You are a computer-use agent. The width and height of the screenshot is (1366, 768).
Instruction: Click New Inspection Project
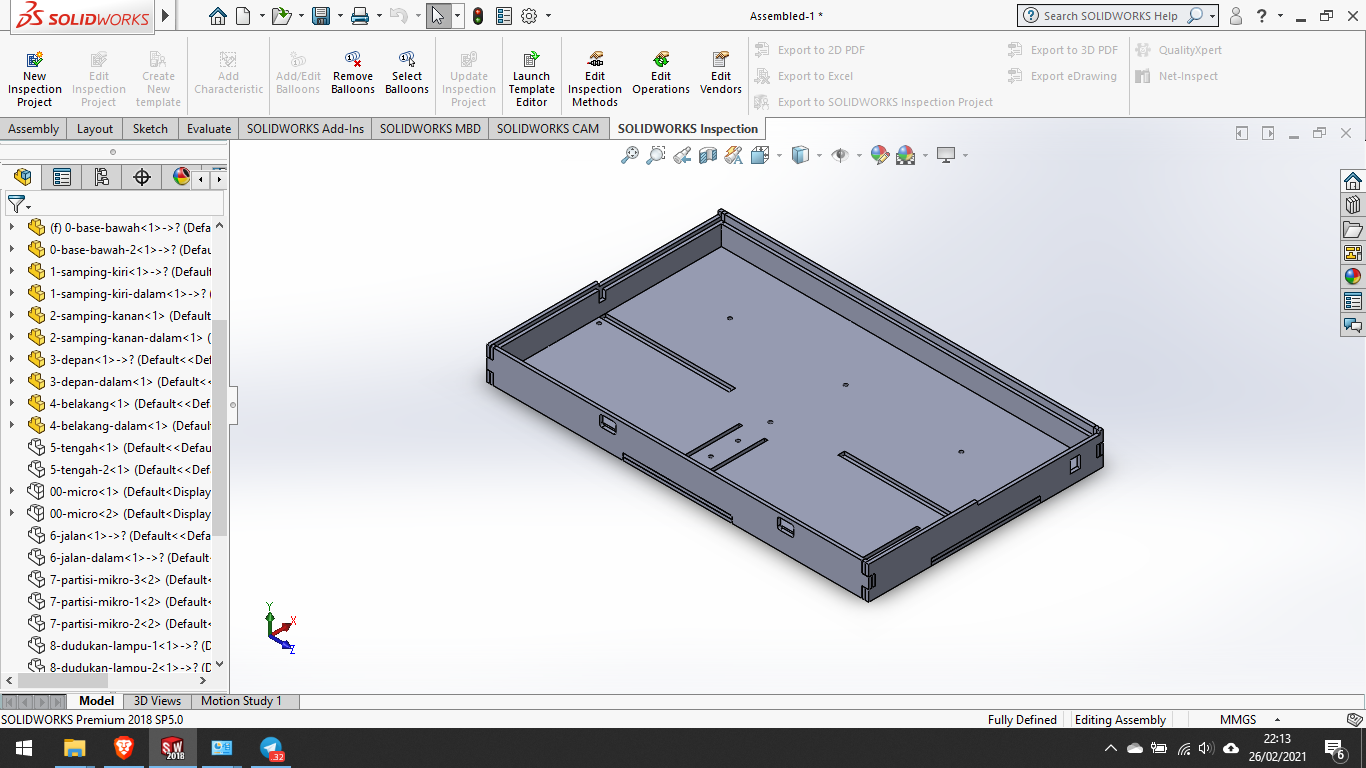click(34, 79)
